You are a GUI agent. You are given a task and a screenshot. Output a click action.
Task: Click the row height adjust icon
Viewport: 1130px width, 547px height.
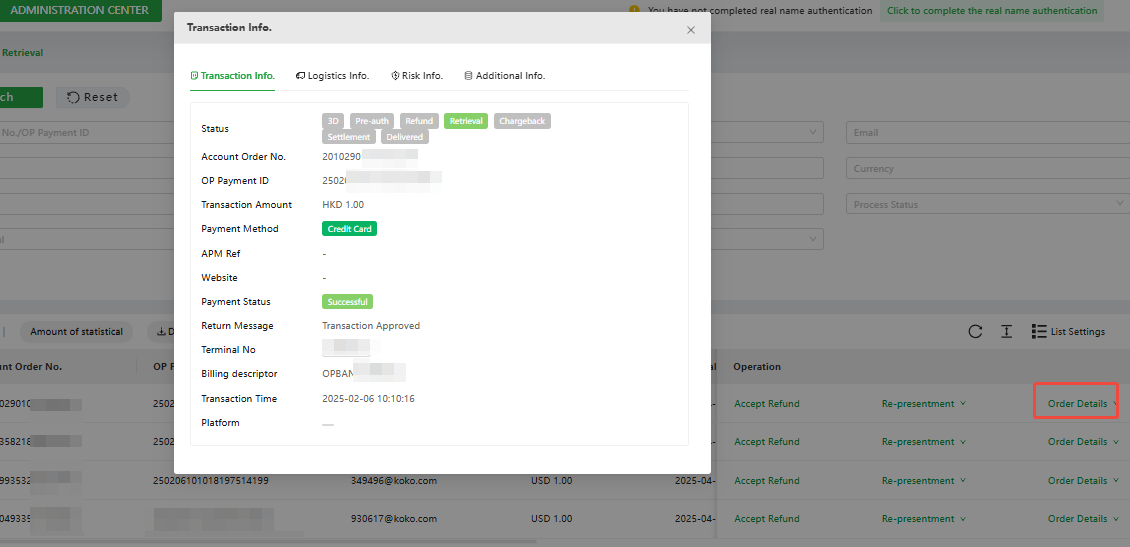click(x=1007, y=332)
